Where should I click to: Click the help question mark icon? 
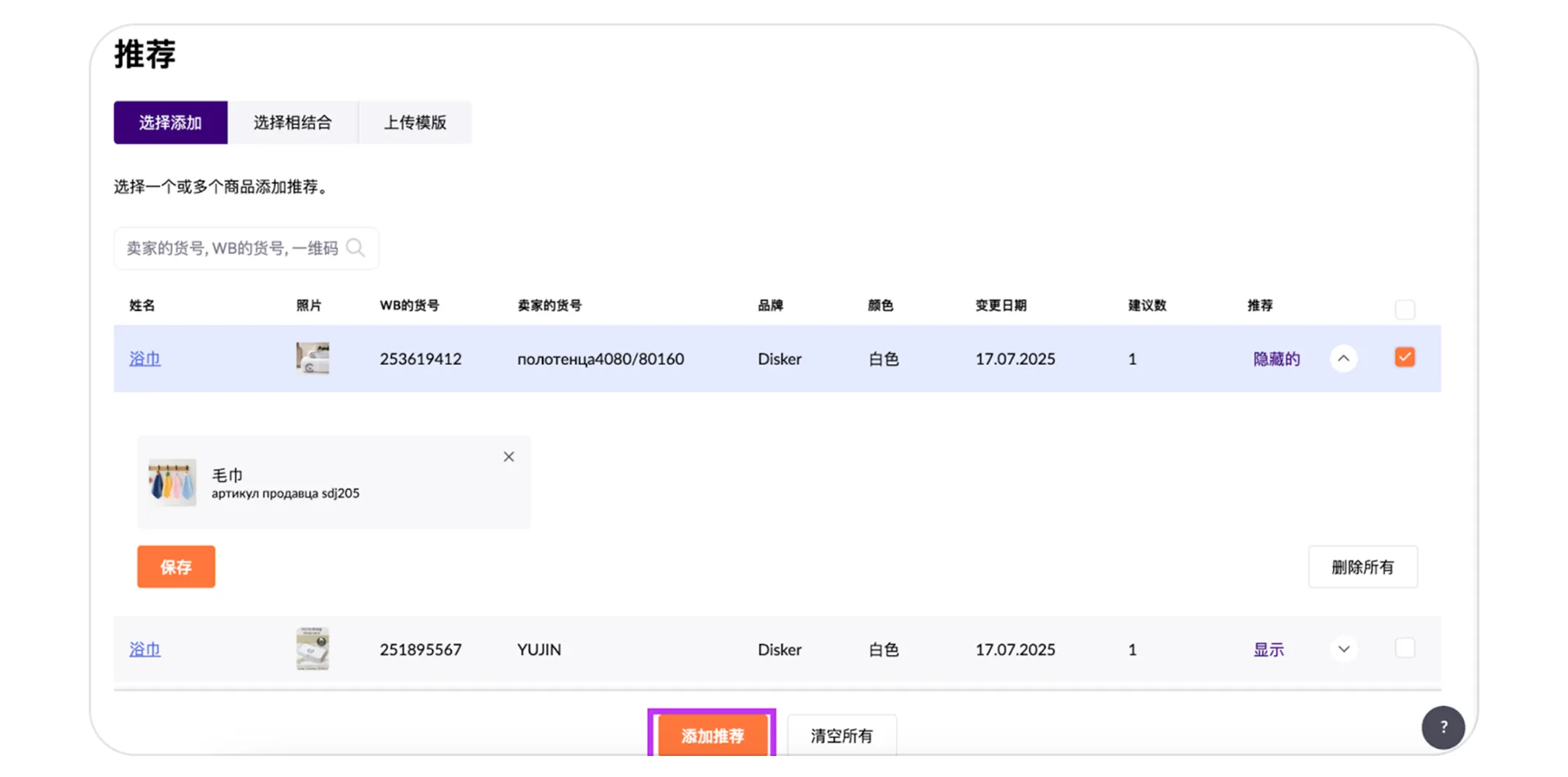(1444, 727)
